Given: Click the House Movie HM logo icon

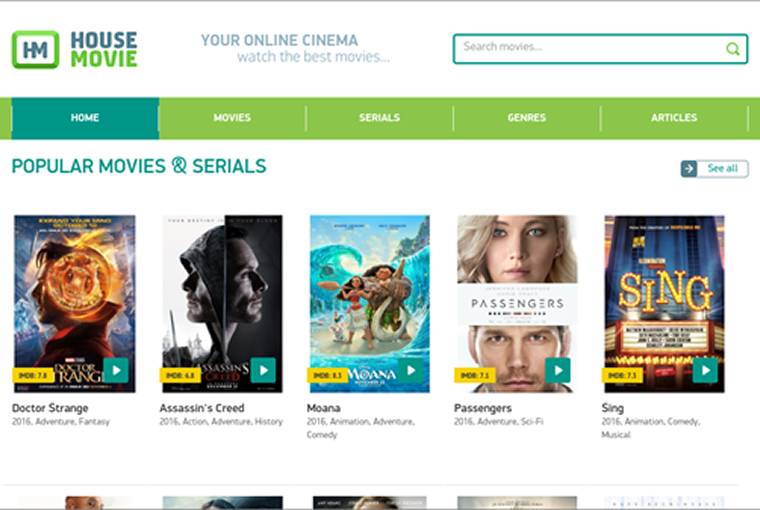Looking at the screenshot, I should (x=35, y=49).
